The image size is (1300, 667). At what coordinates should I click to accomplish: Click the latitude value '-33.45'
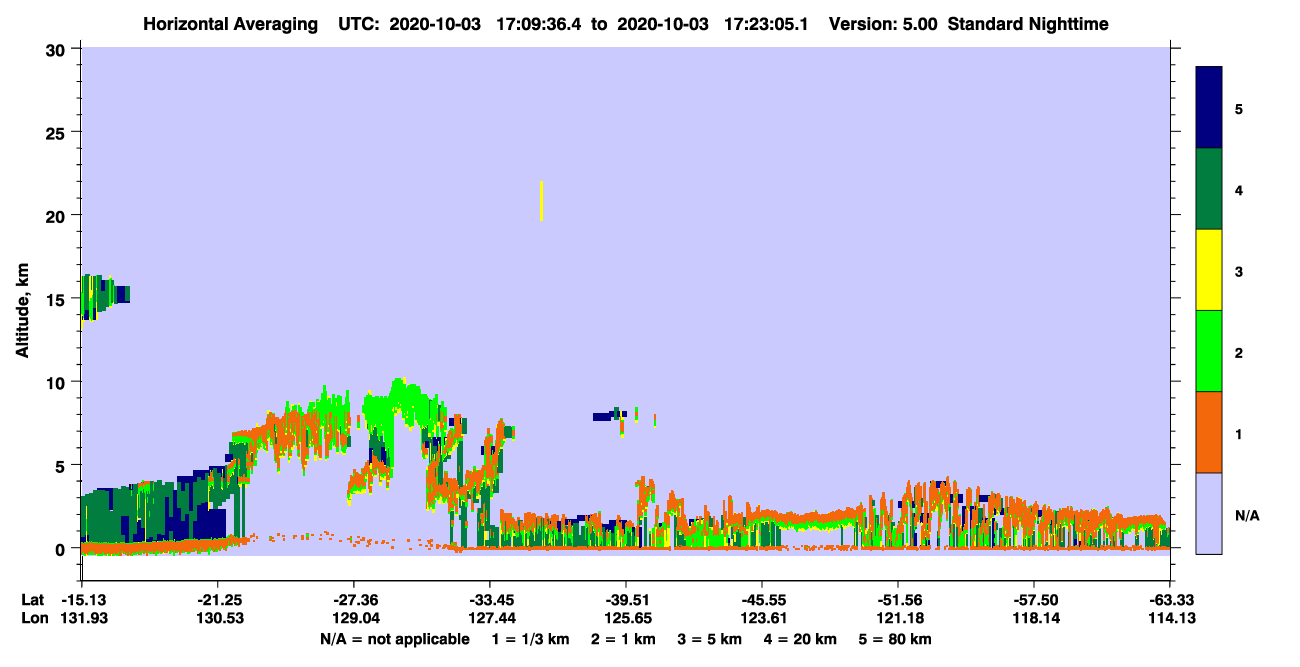click(x=489, y=599)
